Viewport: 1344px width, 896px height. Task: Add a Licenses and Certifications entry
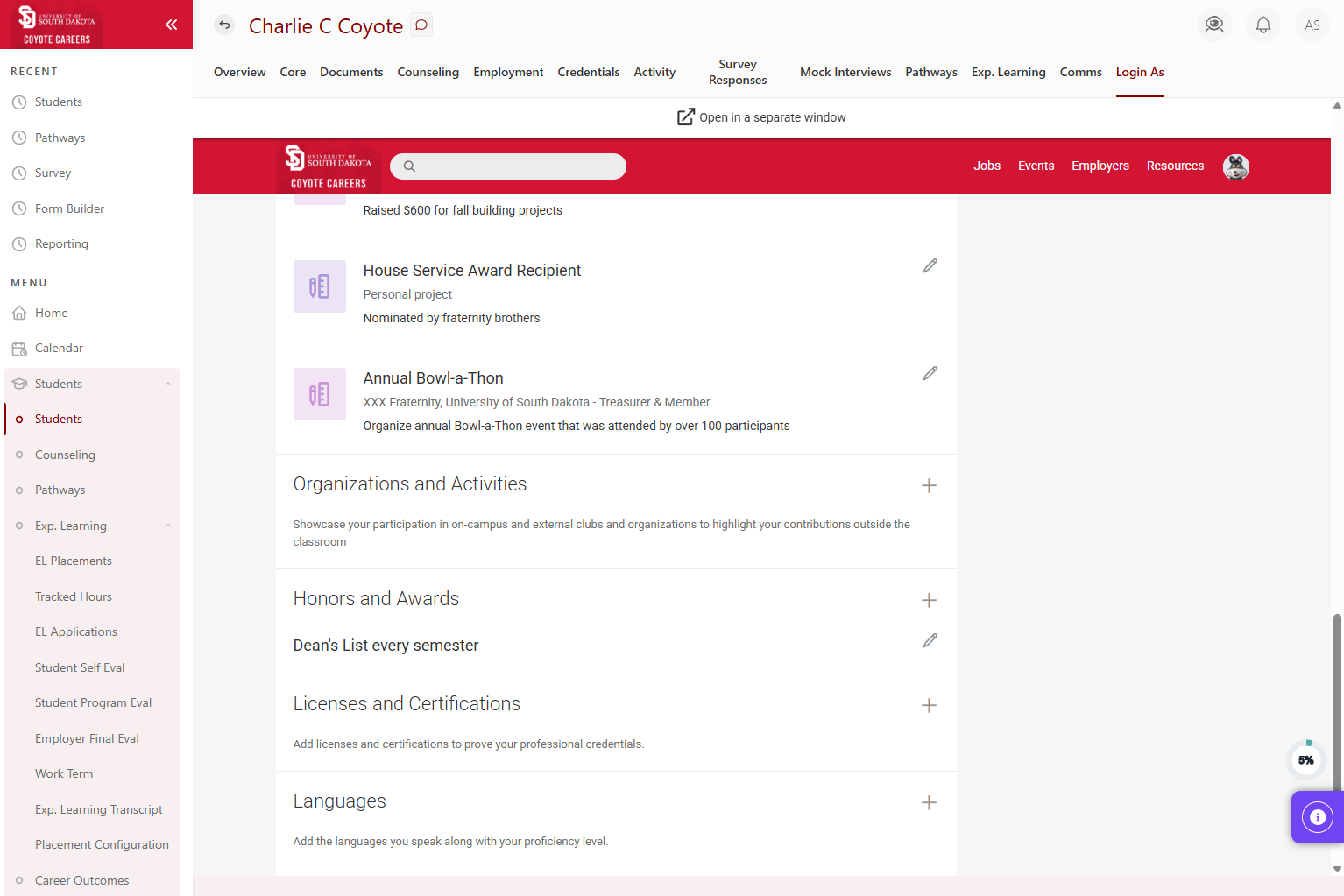[x=930, y=705]
